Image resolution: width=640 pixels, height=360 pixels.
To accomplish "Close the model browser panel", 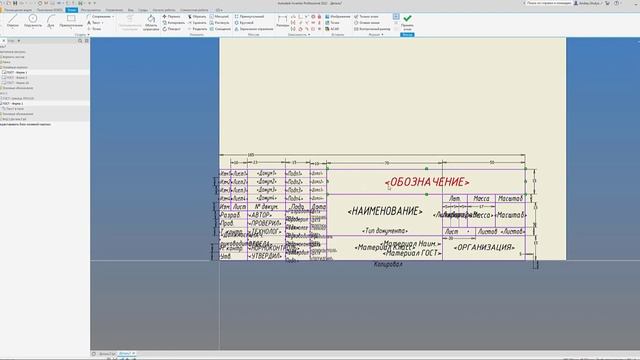I will (4, 41).
